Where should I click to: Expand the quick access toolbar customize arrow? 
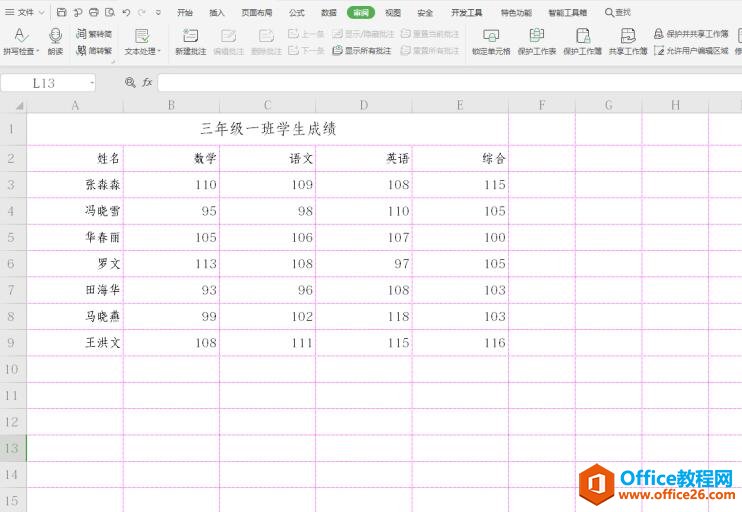(159, 13)
